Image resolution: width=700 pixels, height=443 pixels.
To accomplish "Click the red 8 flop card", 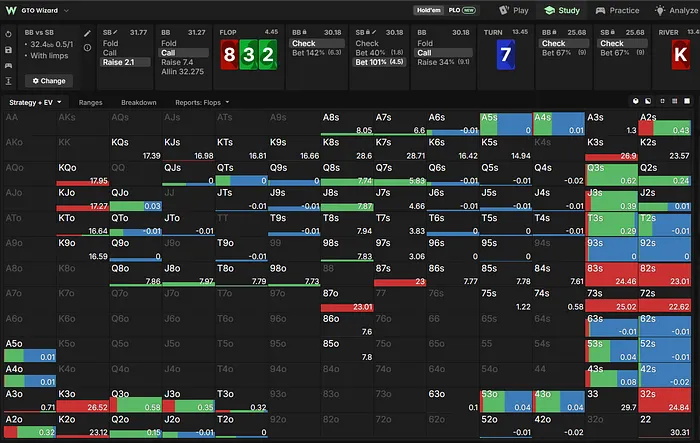I will [x=229, y=54].
